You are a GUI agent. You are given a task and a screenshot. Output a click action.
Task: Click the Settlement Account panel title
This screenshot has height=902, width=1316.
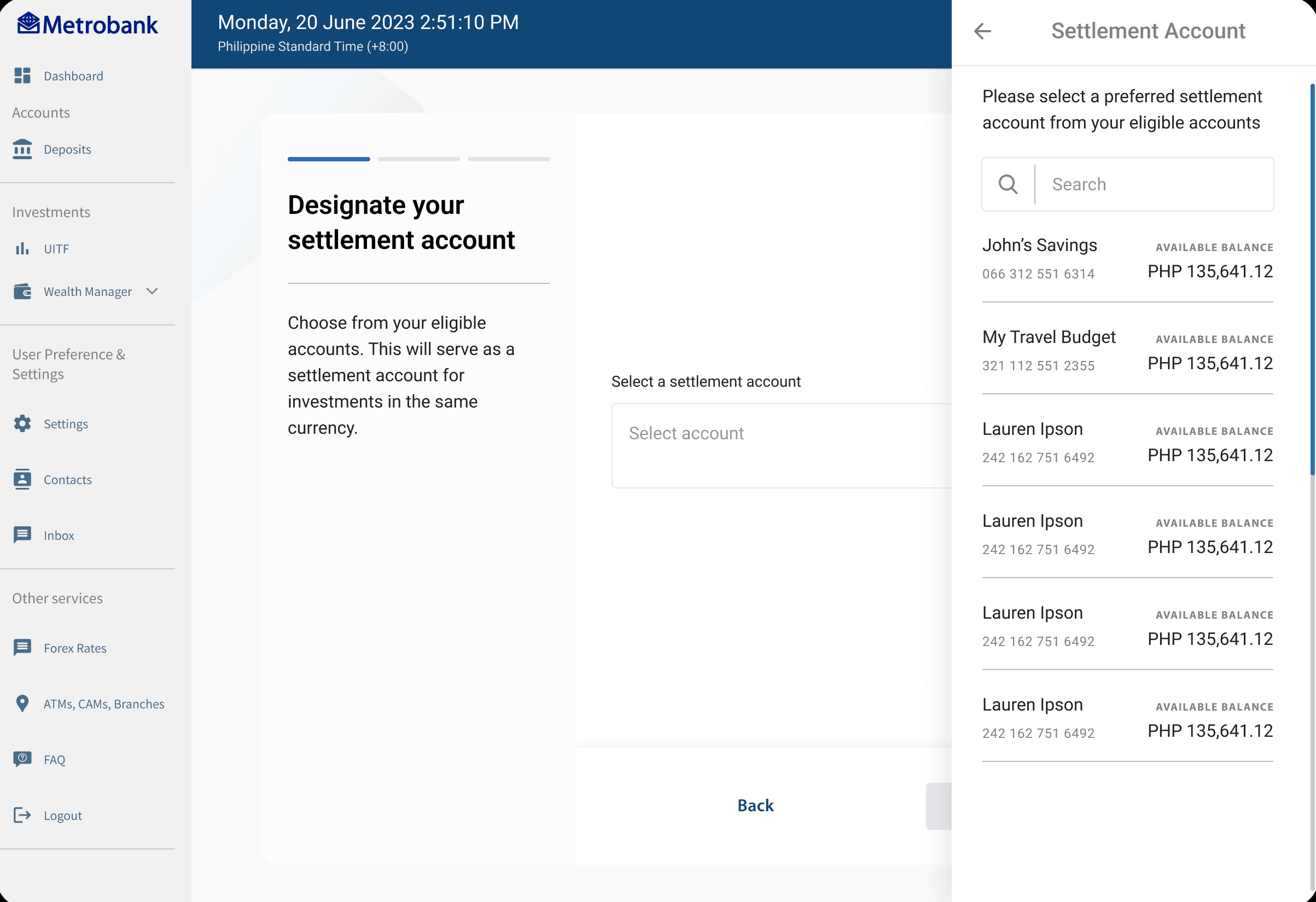tap(1149, 31)
